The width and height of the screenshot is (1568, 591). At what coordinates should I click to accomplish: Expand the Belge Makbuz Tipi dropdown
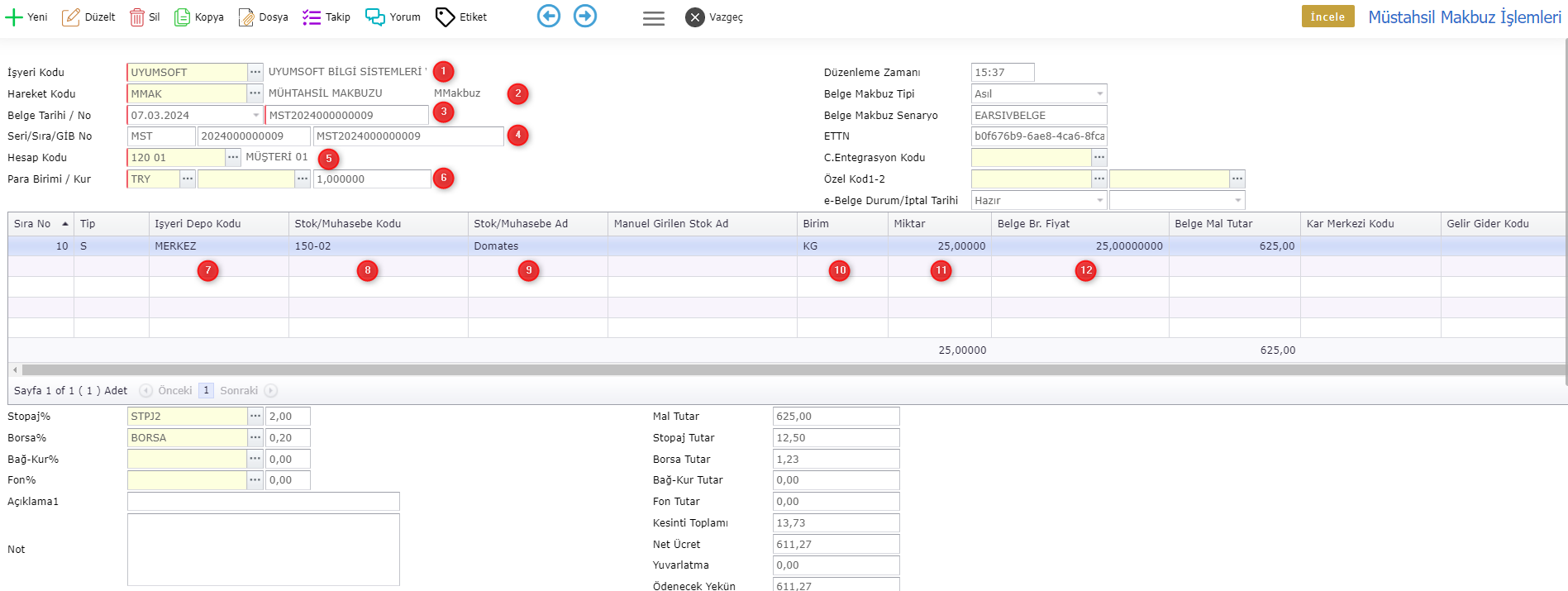pos(1099,94)
